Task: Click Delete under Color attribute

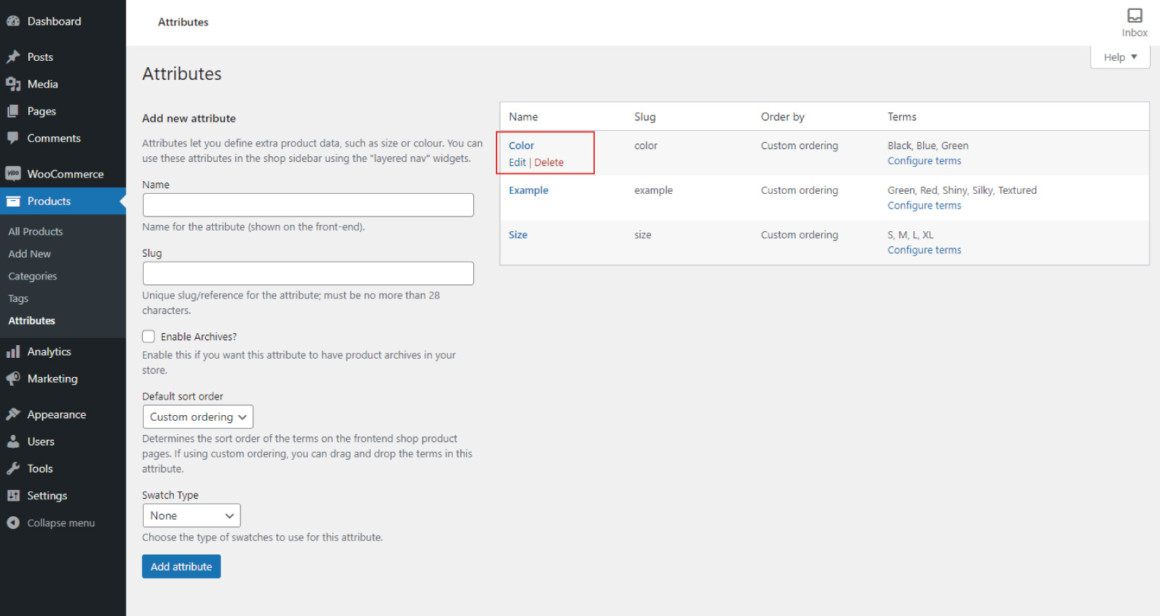Action: (549, 162)
